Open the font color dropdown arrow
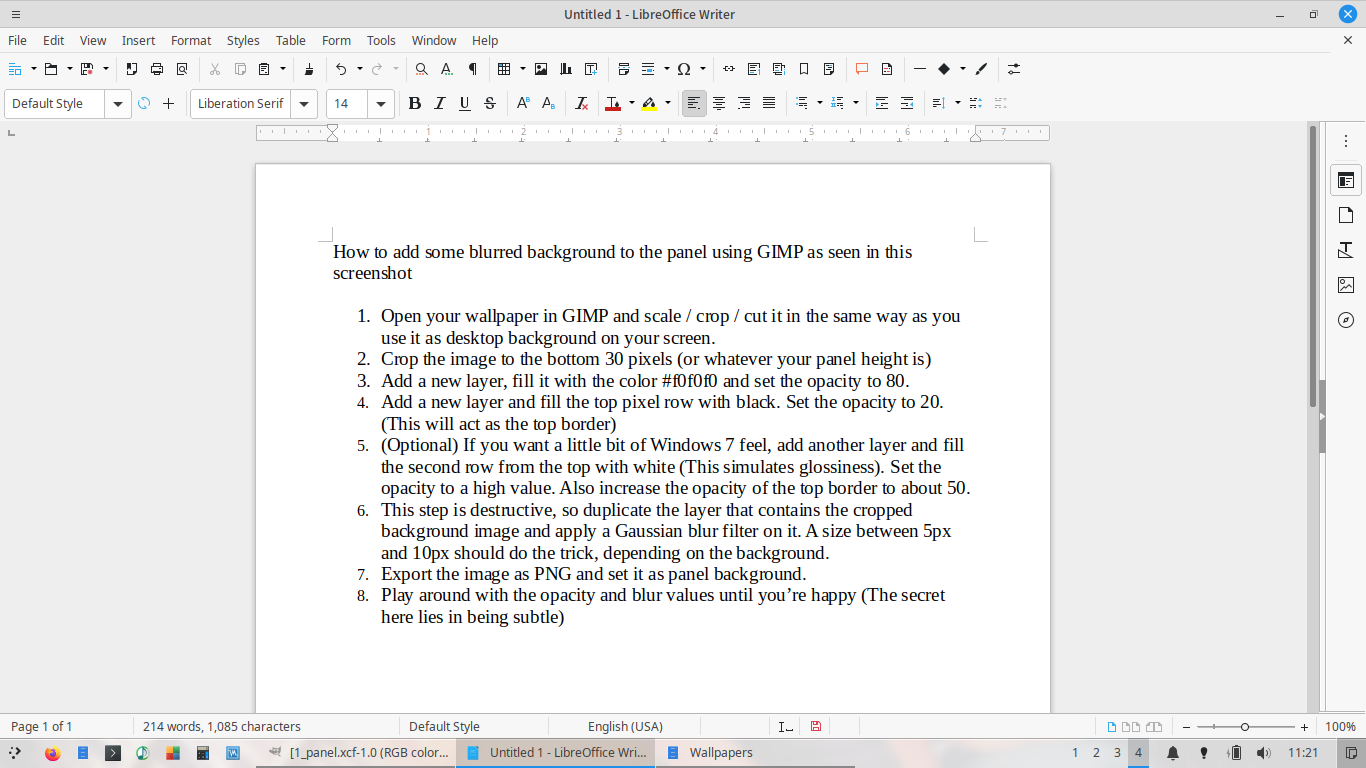1366x768 pixels. [x=631, y=103]
